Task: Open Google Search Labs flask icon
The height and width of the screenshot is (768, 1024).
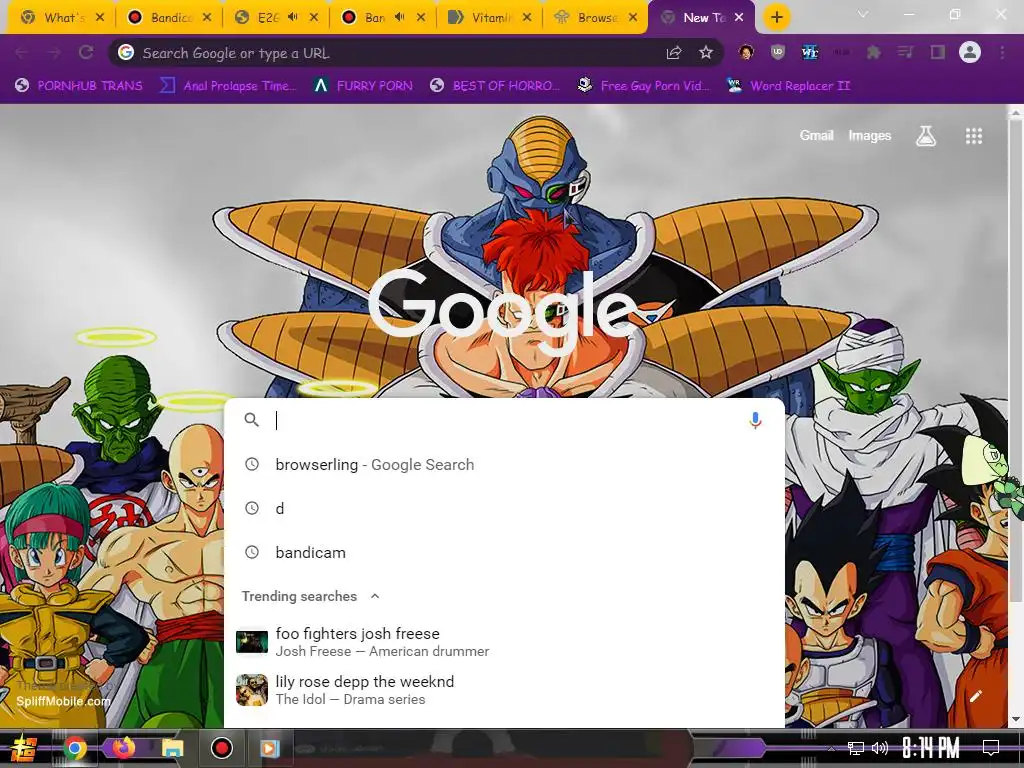Action: coord(926,136)
